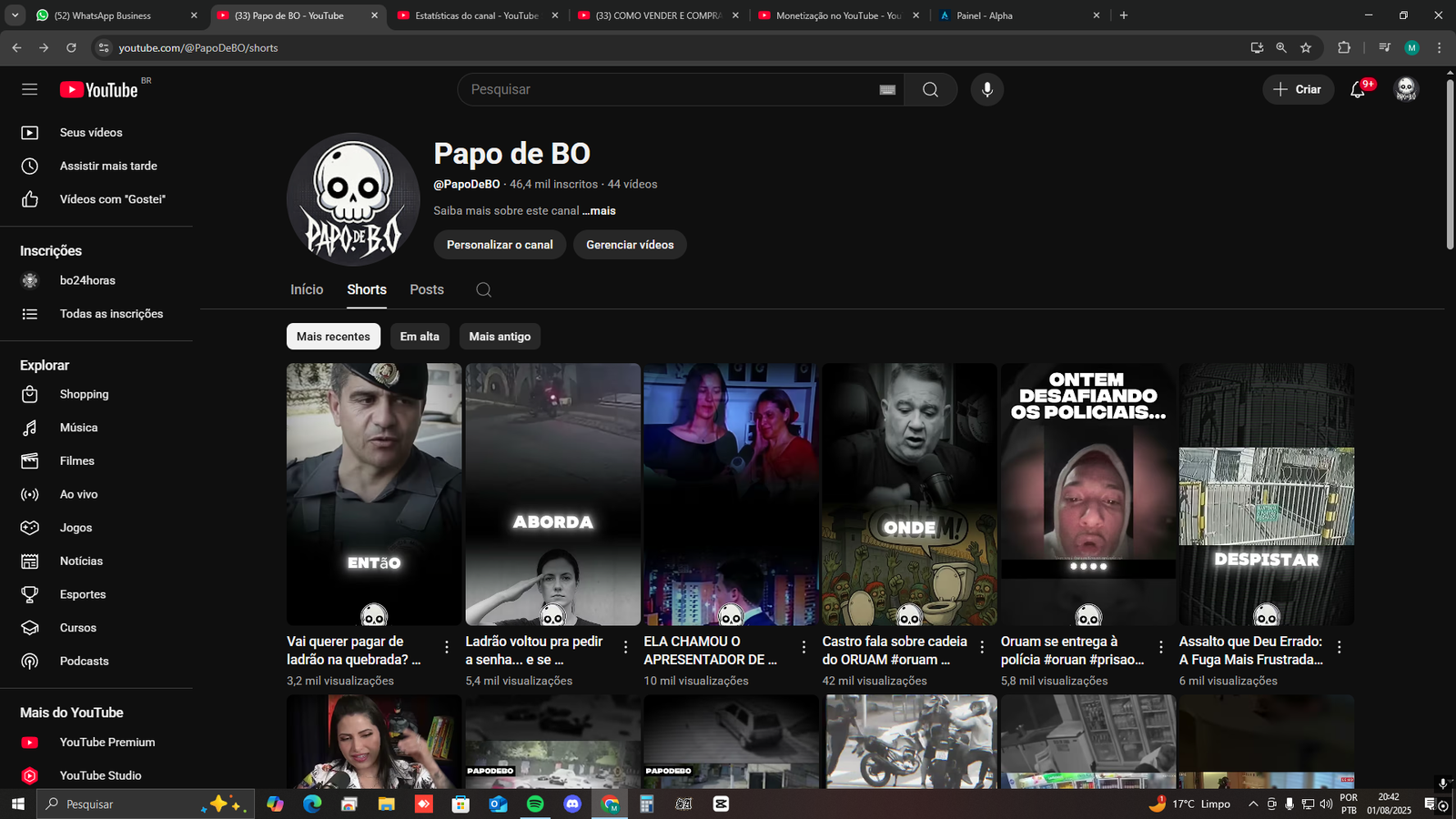Switch to WhatsApp Business browser tab
The height and width of the screenshot is (819, 1456).
coord(116,15)
